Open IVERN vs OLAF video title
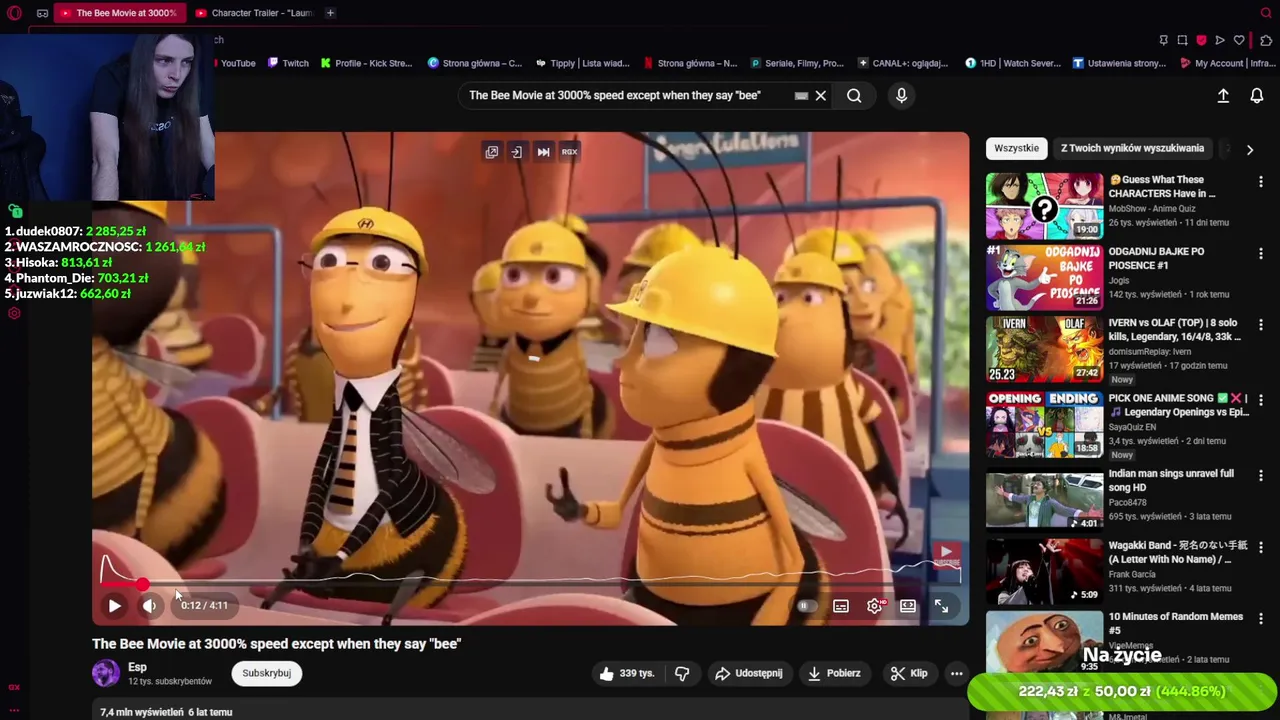The image size is (1280, 720). click(1174, 330)
